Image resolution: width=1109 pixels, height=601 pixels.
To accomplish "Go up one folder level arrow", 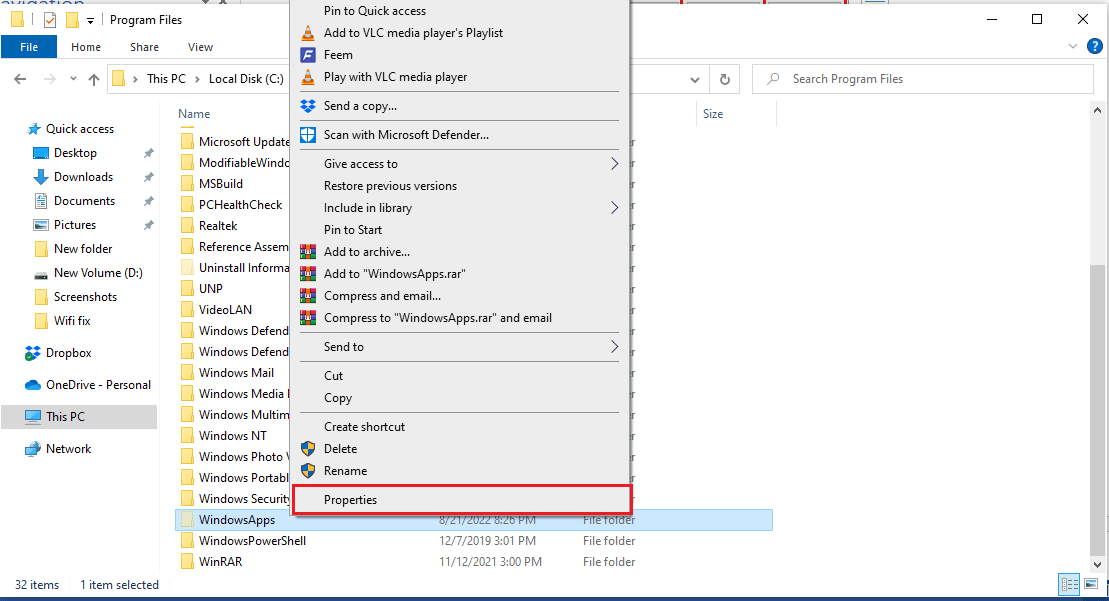I will click(93, 79).
